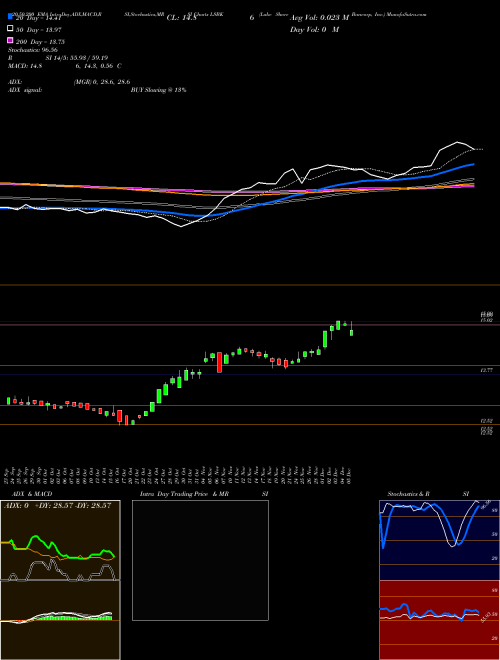This screenshot has height=660, width=500.
Task: Click the 'Day Vol: 0 M' label
Action: click(314, 29)
